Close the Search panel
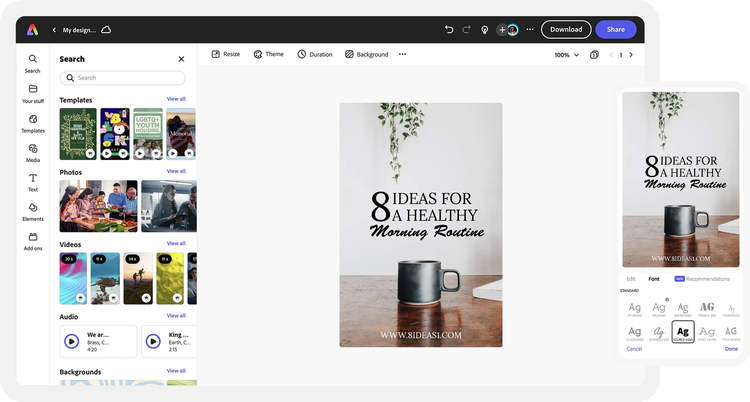This screenshot has height=402, width=750. pyautogui.click(x=181, y=59)
